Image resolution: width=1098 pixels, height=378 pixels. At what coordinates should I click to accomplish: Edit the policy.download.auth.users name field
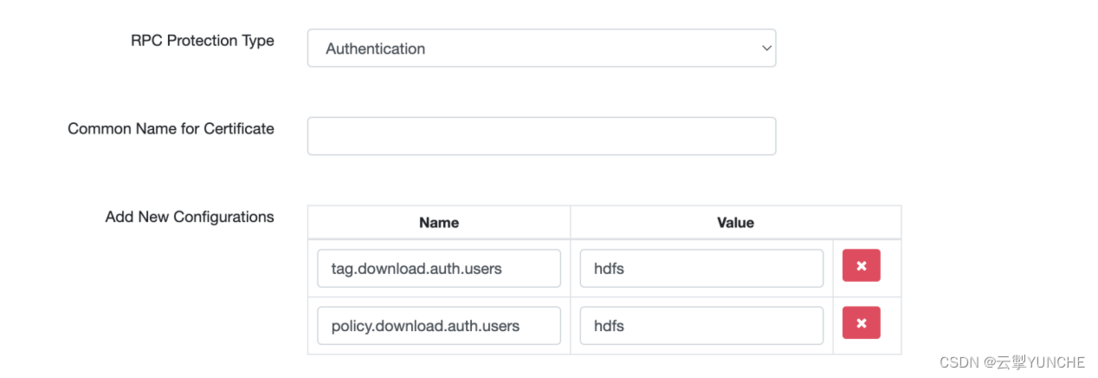pyautogui.click(x=439, y=326)
